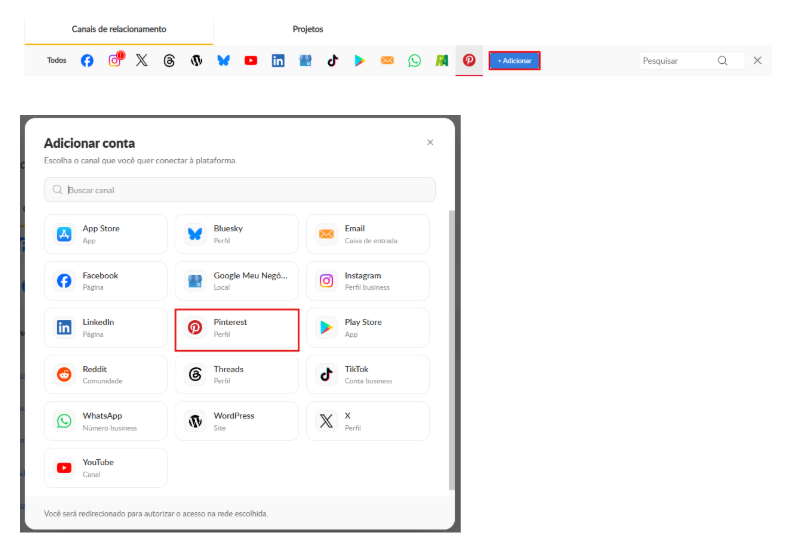Choose the TikTok Conta business card
Image resolution: width=792 pixels, height=542 pixels.
point(368,374)
